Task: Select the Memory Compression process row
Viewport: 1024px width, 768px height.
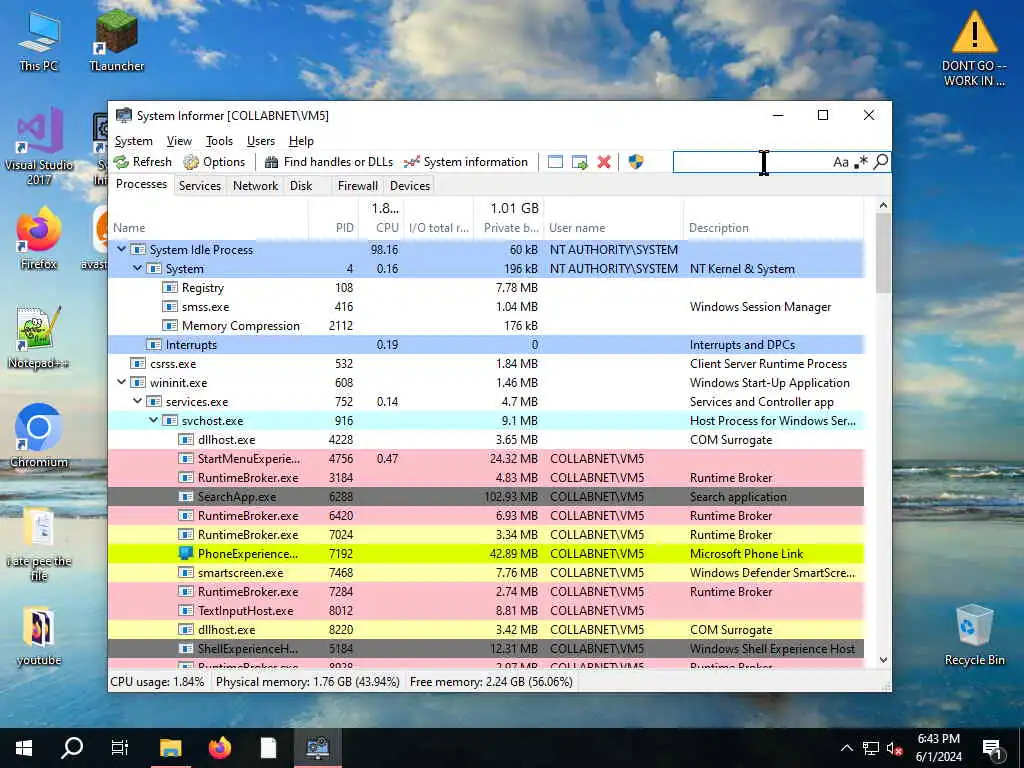Action: (486, 326)
